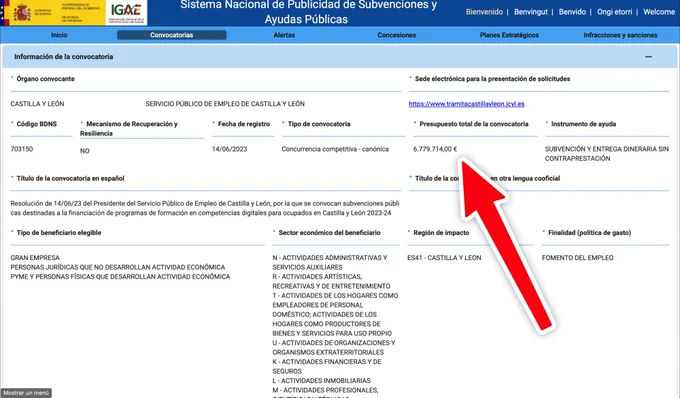Click Título de la convocatoria en español label
Screen dimensions: 680x398
[70, 179]
